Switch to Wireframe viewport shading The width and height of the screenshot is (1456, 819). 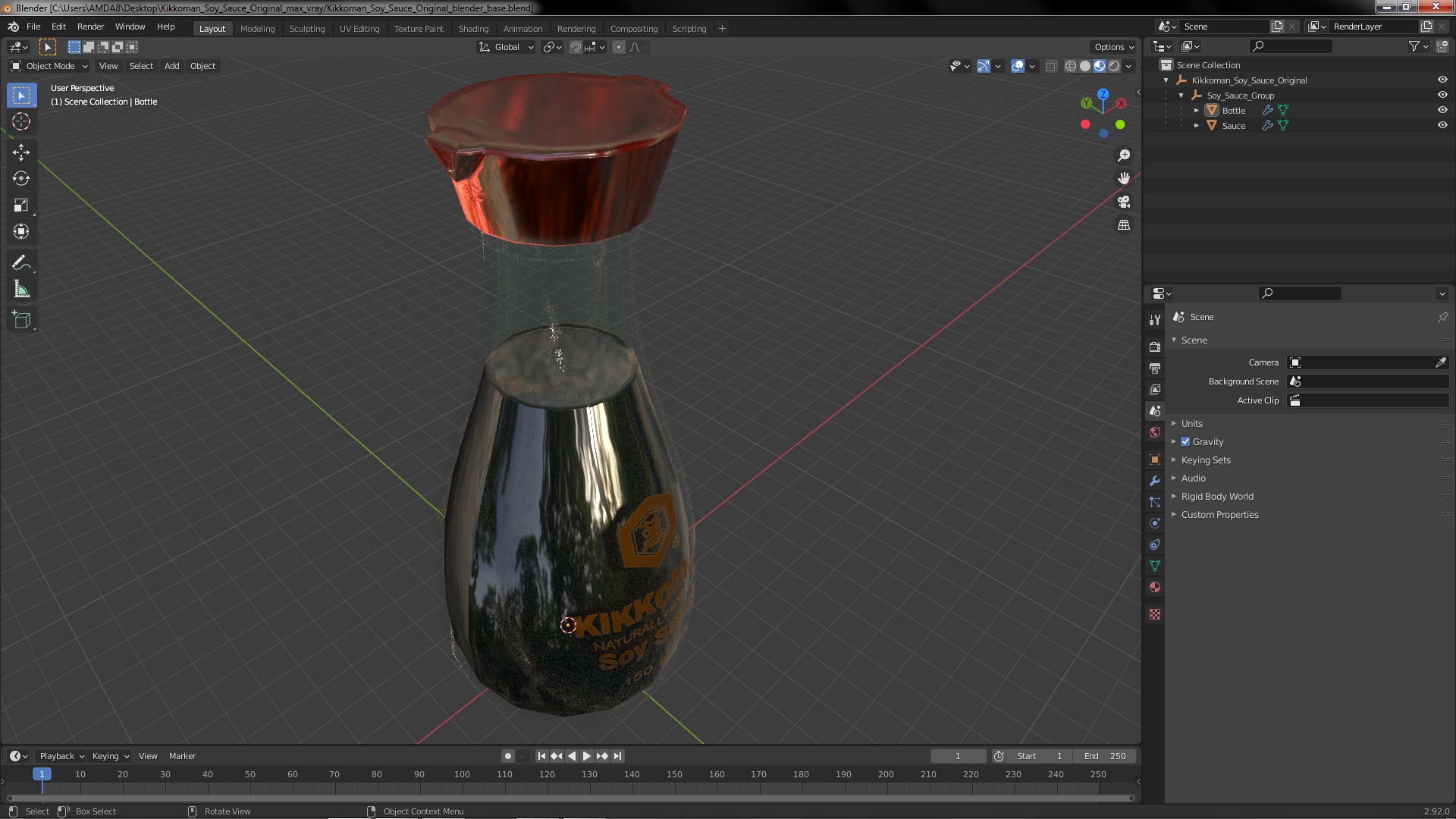1071,66
